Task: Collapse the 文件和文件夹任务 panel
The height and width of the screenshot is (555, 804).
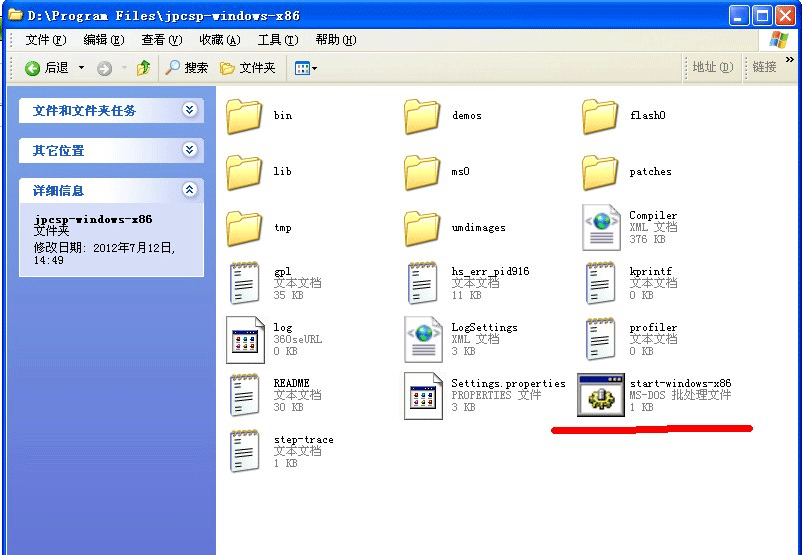Action: coord(190,109)
